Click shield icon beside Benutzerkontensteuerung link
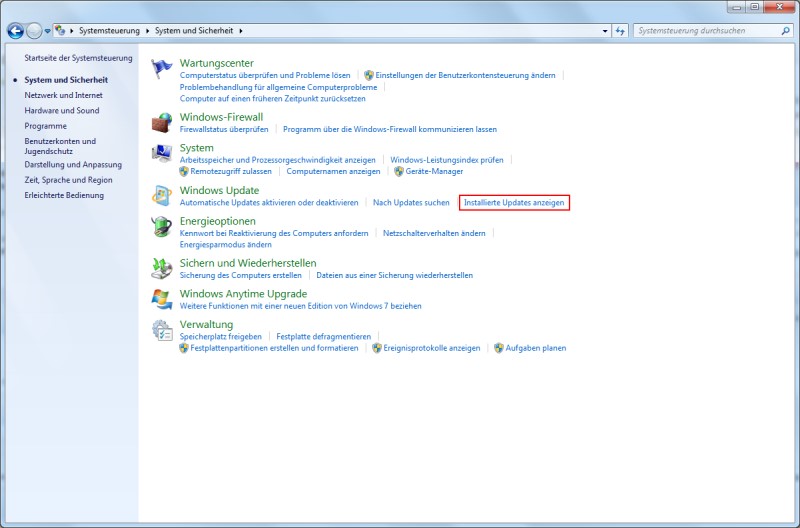Image resolution: width=800 pixels, height=528 pixels. coord(369,75)
